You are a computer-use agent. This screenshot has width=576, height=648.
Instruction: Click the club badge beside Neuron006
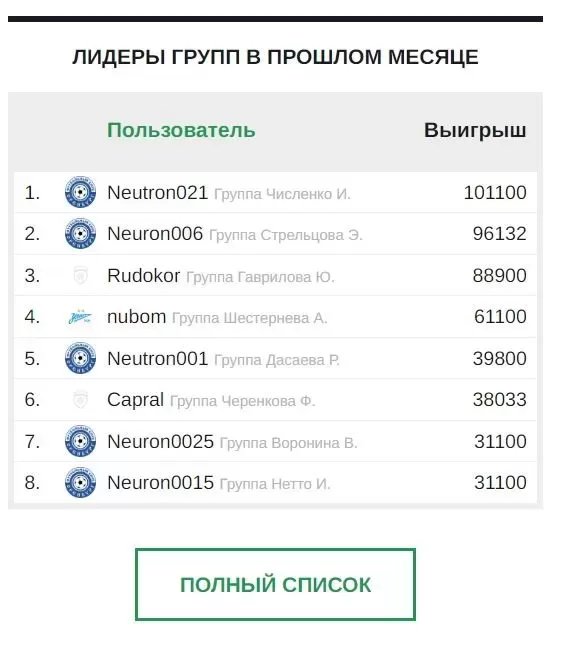pos(80,234)
